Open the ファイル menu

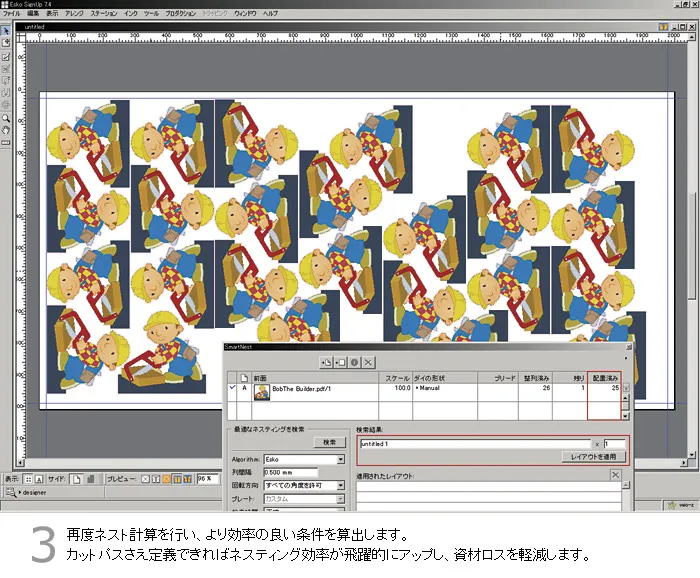coord(12,14)
